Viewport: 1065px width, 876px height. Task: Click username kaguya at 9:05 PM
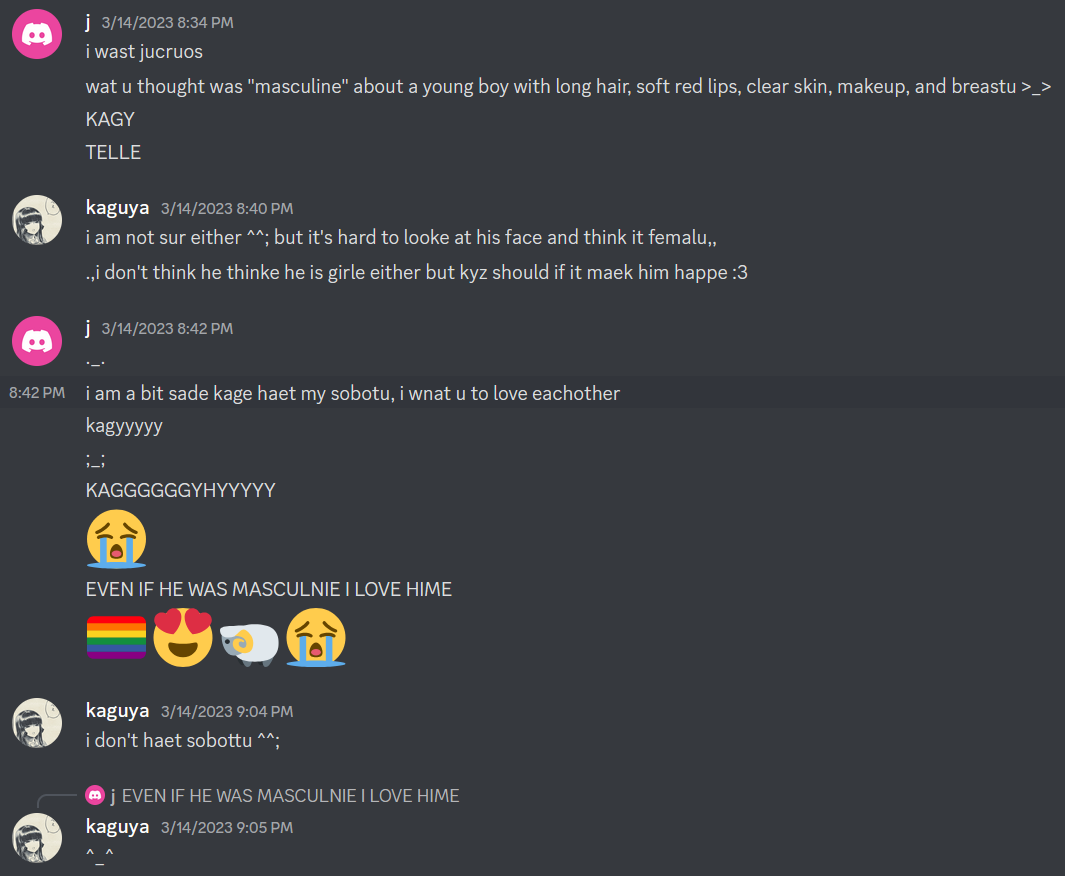pyautogui.click(x=118, y=827)
